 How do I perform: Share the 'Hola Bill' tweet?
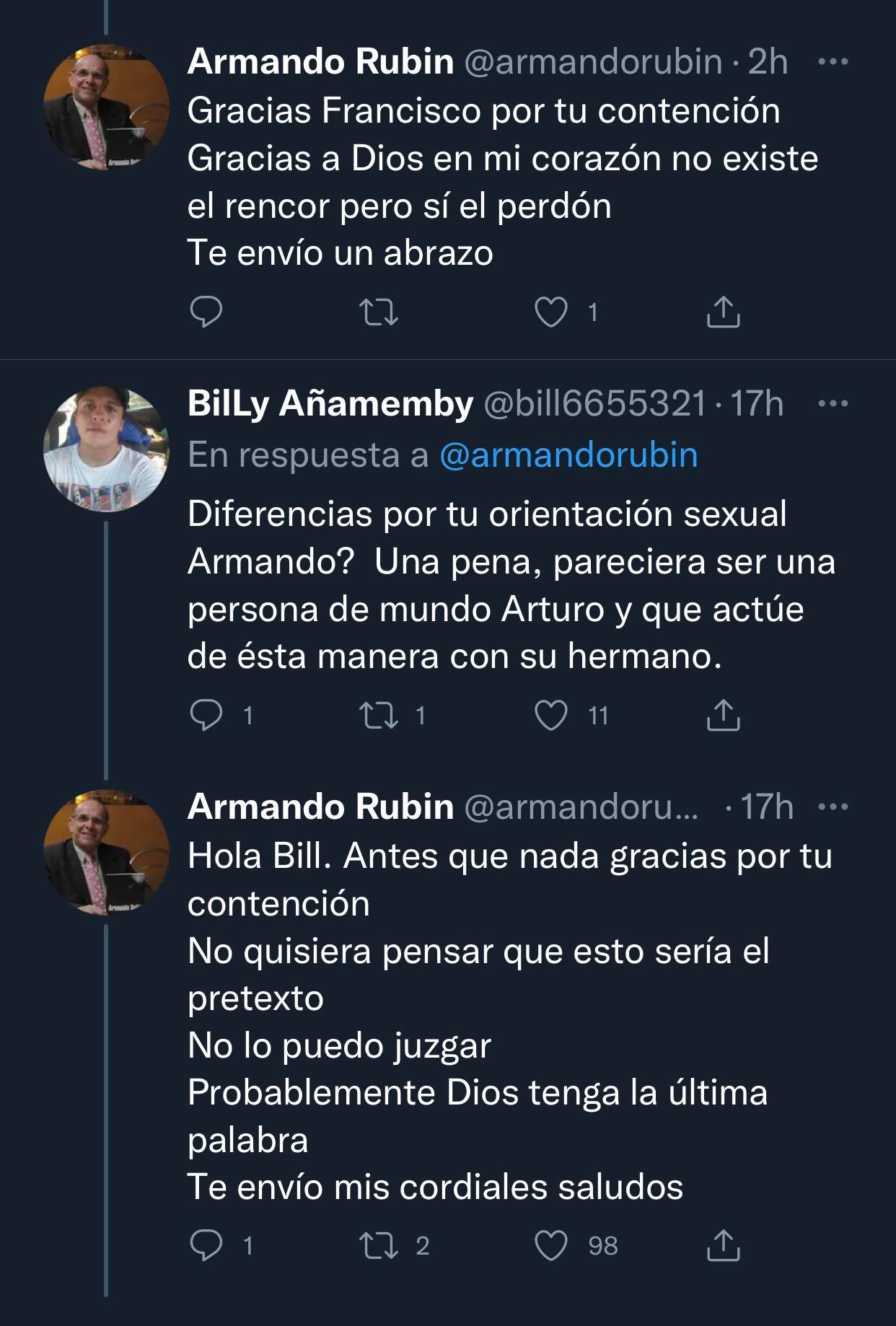coord(723,1246)
